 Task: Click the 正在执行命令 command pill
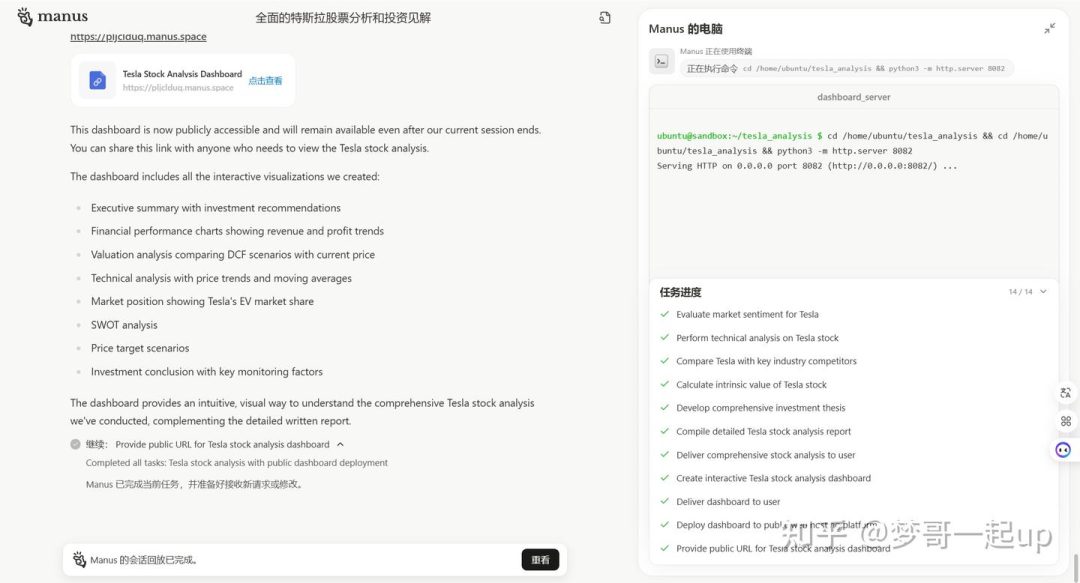pyautogui.click(x=846, y=68)
